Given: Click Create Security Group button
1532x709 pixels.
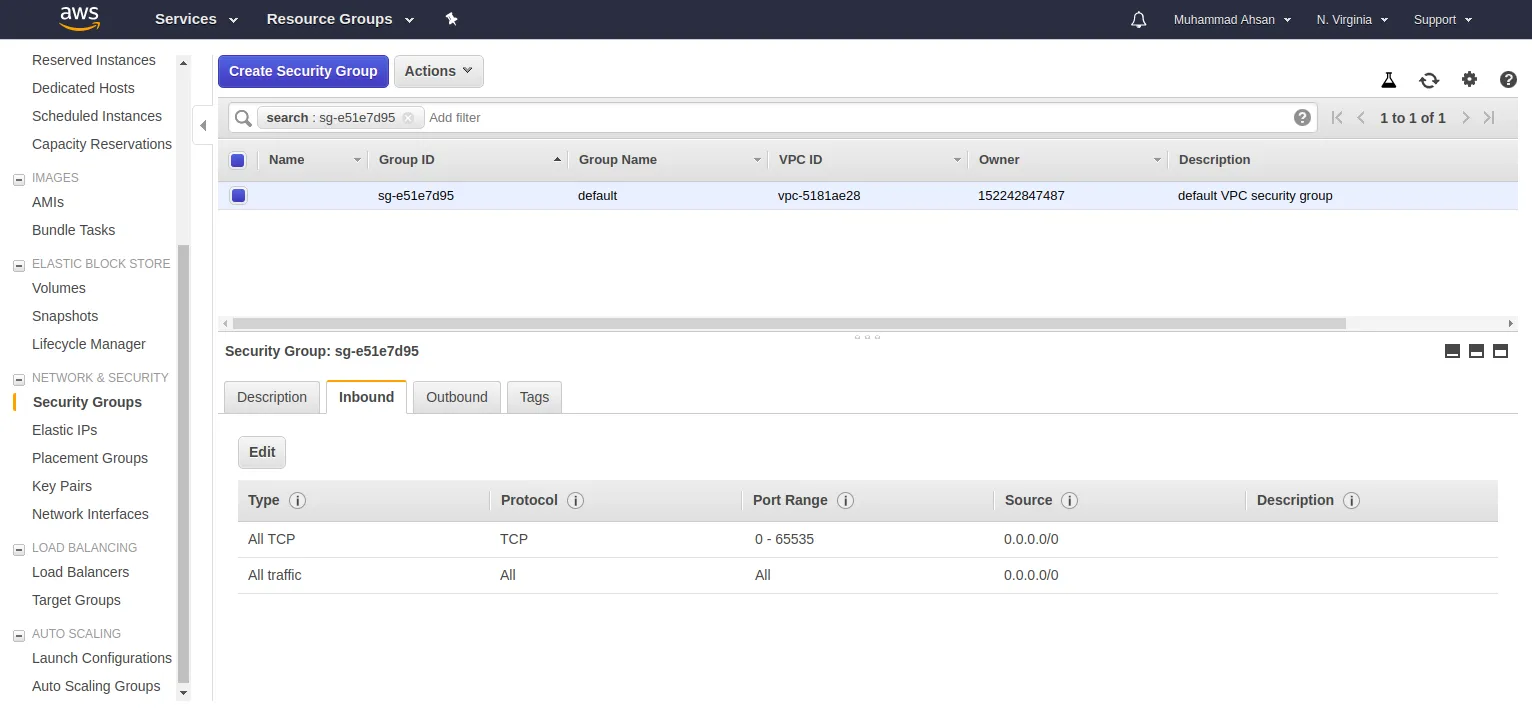Looking at the screenshot, I should [x=303, y=71].
